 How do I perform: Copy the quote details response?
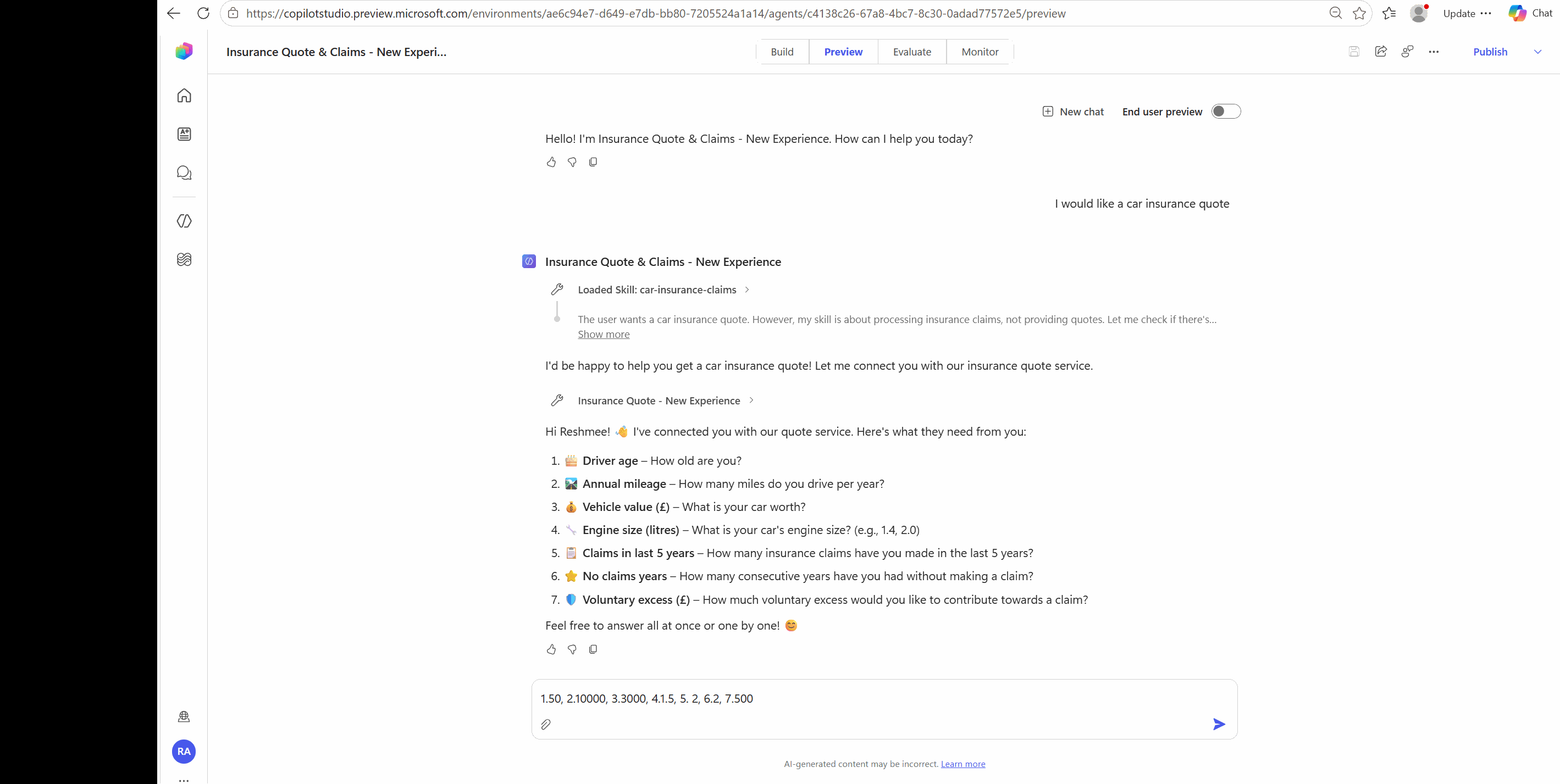[x=593, y=649]
